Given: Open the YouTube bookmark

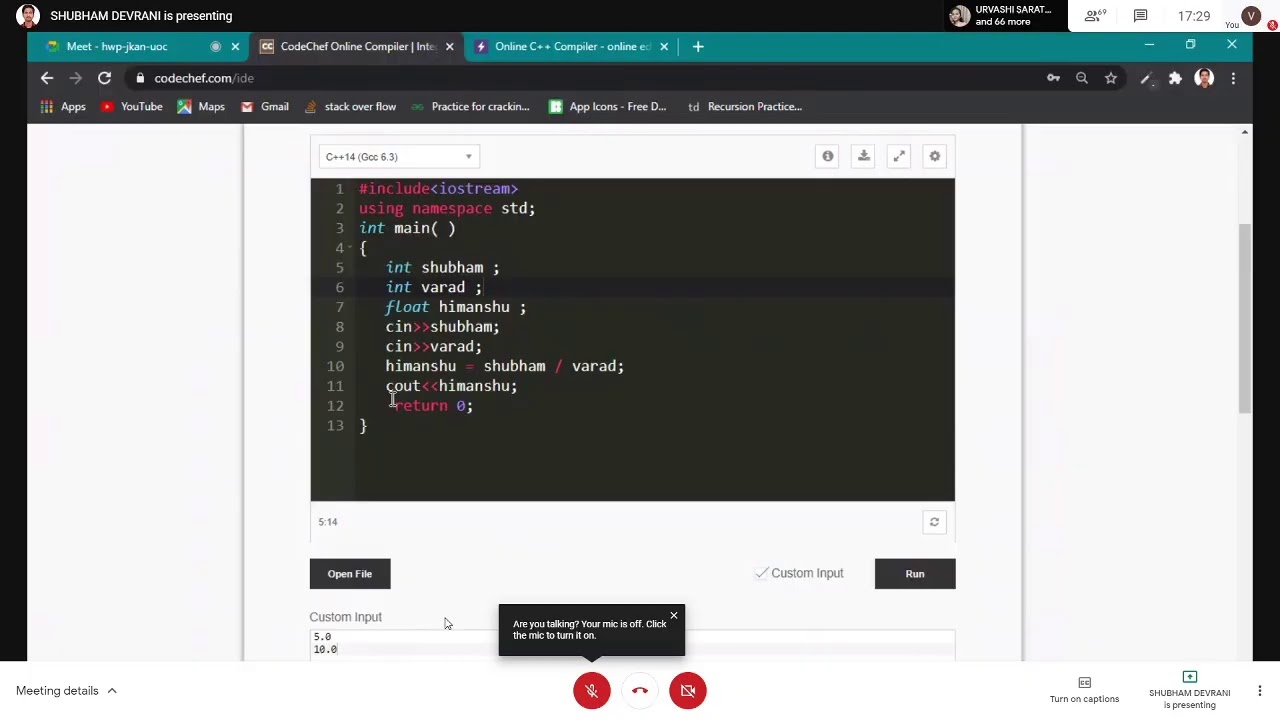Looking at the screenshot, I should (x=131, y=106).
